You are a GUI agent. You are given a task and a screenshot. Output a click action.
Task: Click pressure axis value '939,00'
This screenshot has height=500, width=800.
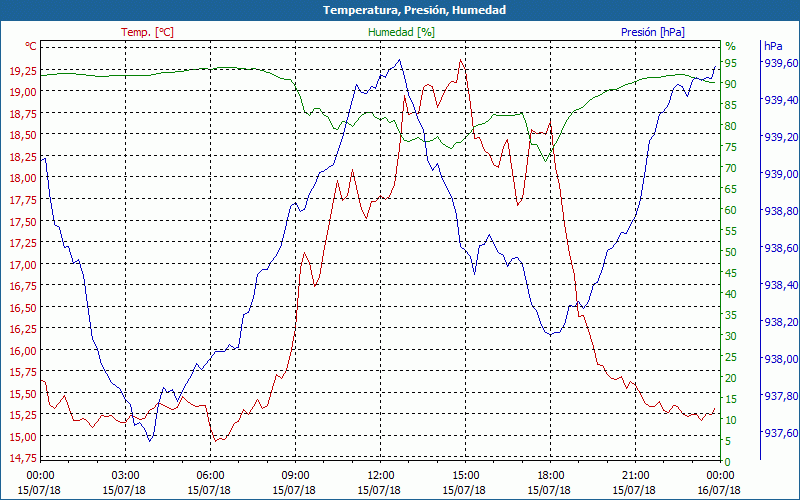point(780,174)
